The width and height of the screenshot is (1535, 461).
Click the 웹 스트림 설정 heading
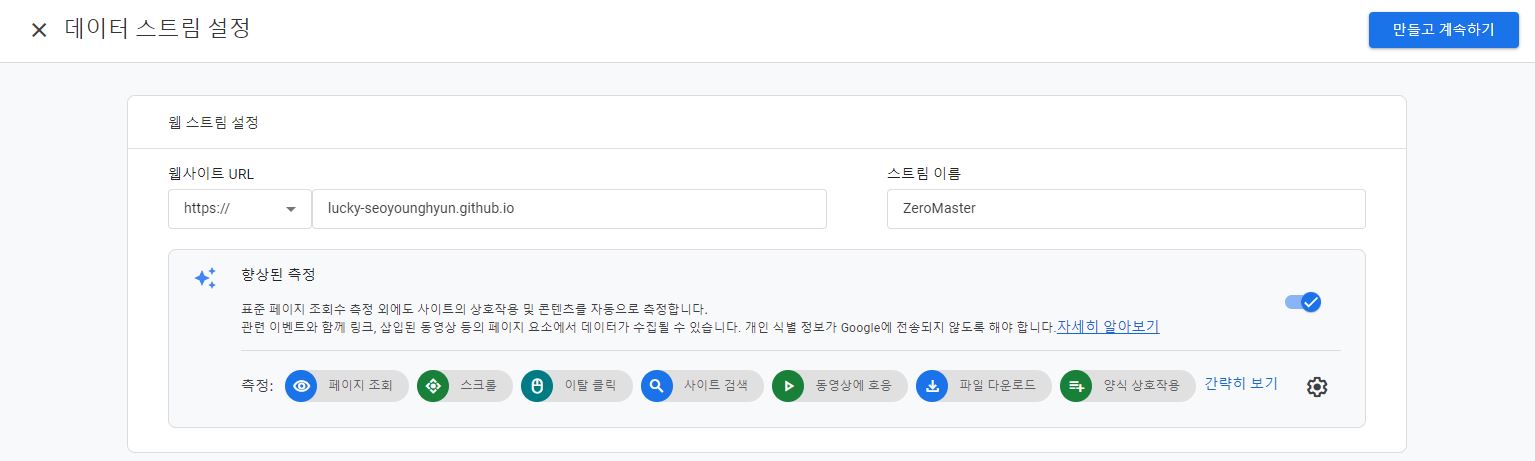[x=213, y=123]
